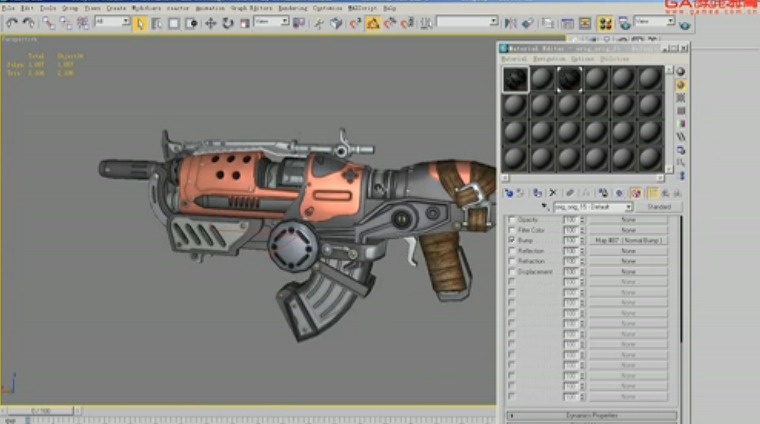760x424 pixels.
Task: Click the Unlink Selection tool
Action: [x=65, y=23]
